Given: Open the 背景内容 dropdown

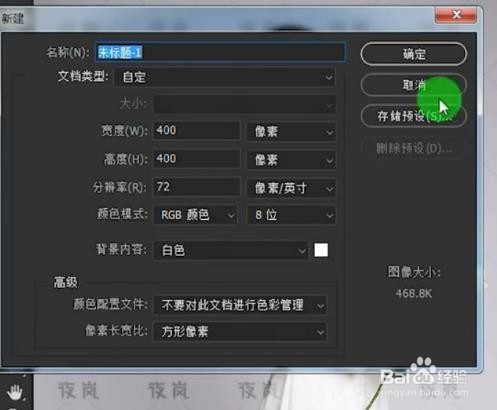Looking at the screenshot, I should click(x=230, y=250).
